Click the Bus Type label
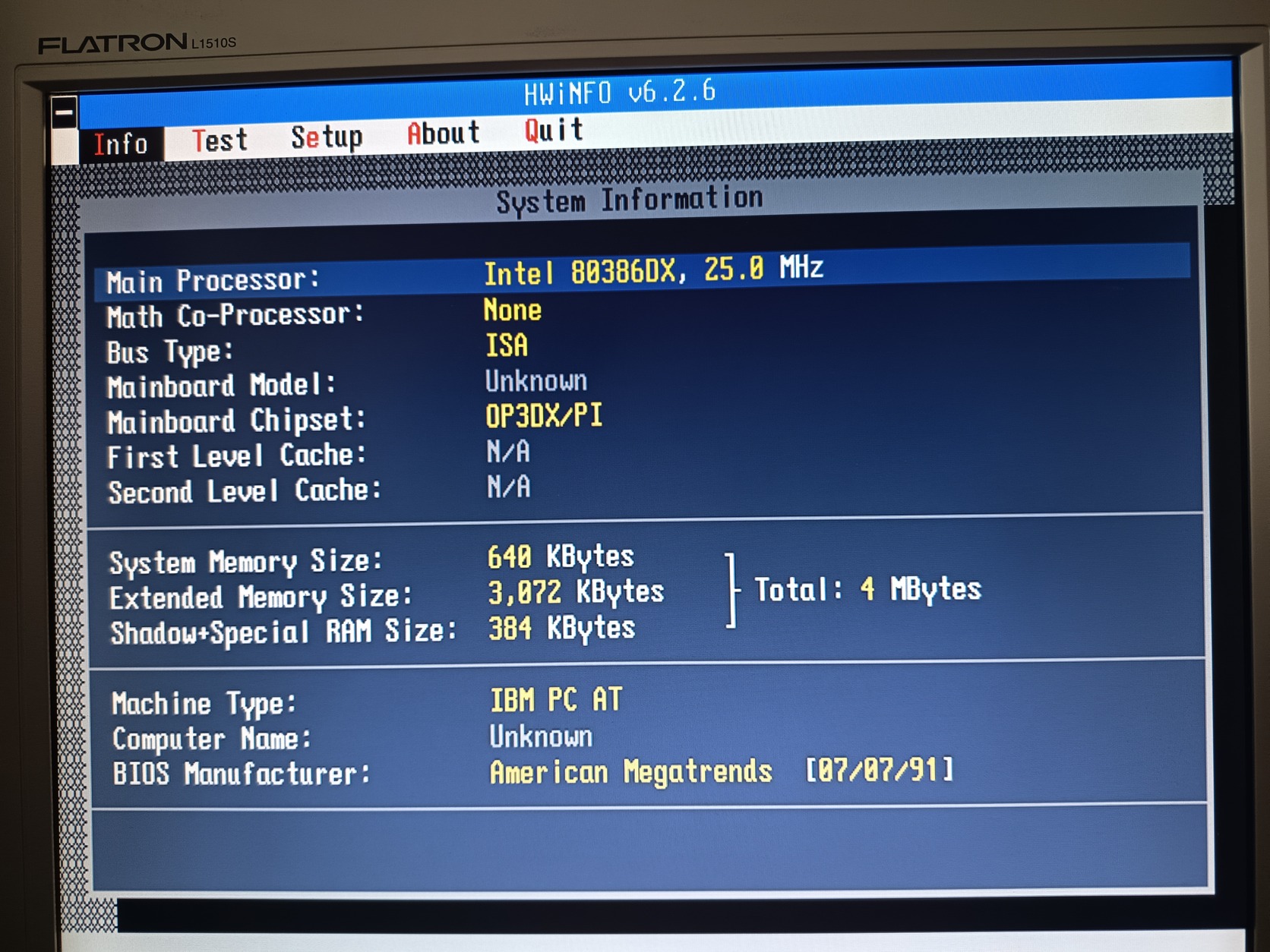Image resolution: width=1270 pixels, height=952 pixels. tap(169, 352)
